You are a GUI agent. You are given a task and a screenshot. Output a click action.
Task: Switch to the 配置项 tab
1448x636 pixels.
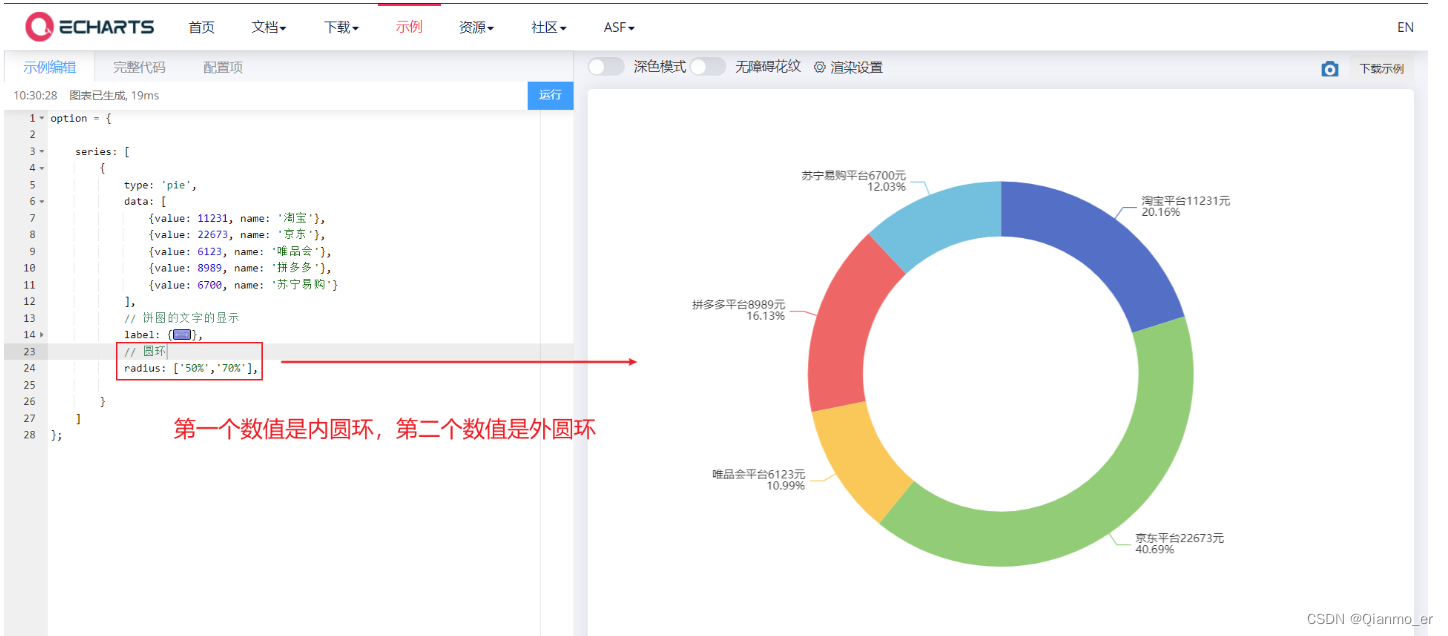coord(220,67)
